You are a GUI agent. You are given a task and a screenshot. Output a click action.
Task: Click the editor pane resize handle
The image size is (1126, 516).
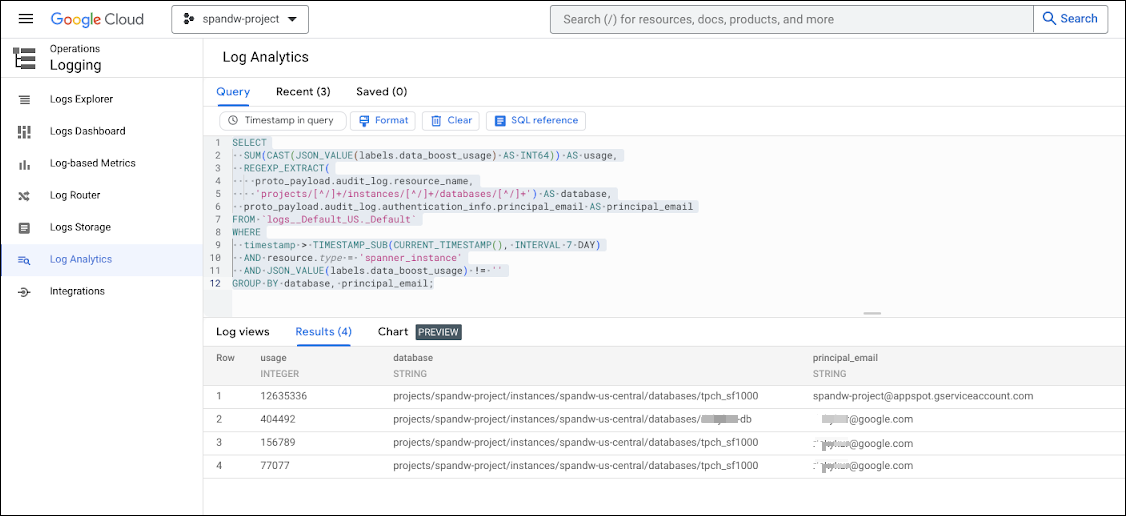tap(872, 313)
